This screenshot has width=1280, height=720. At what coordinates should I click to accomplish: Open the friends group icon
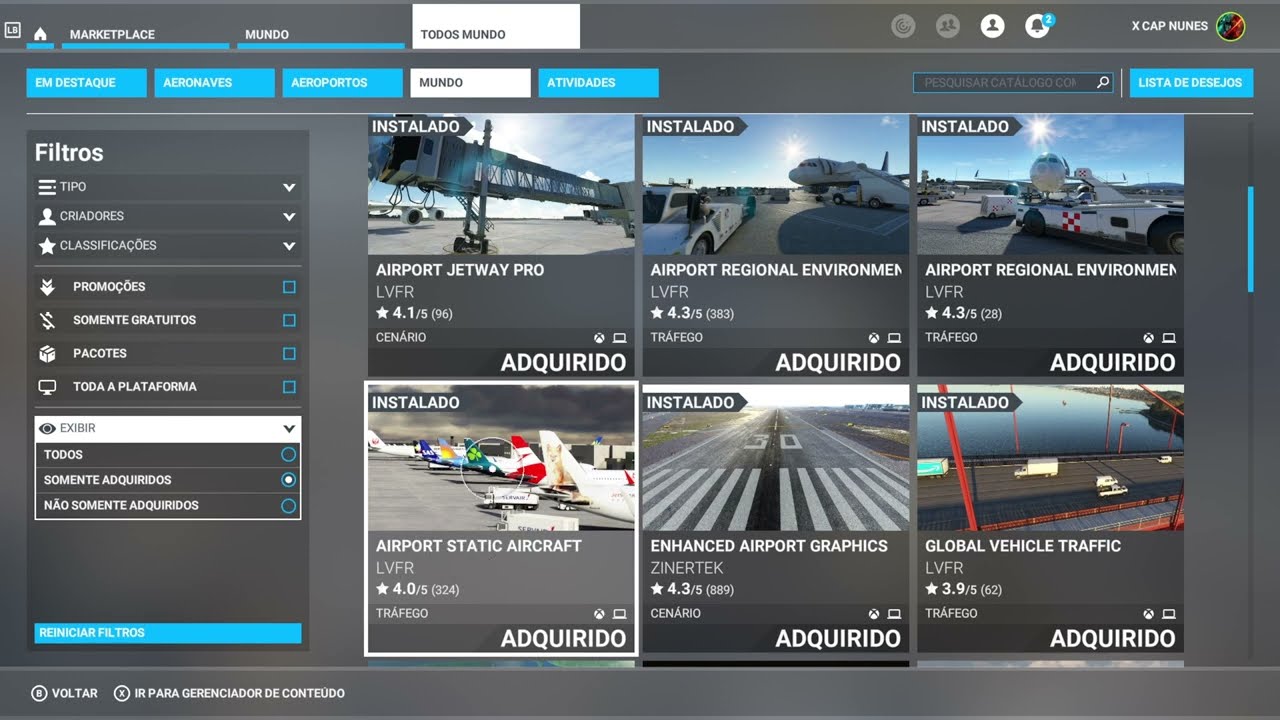coord(948,26)
